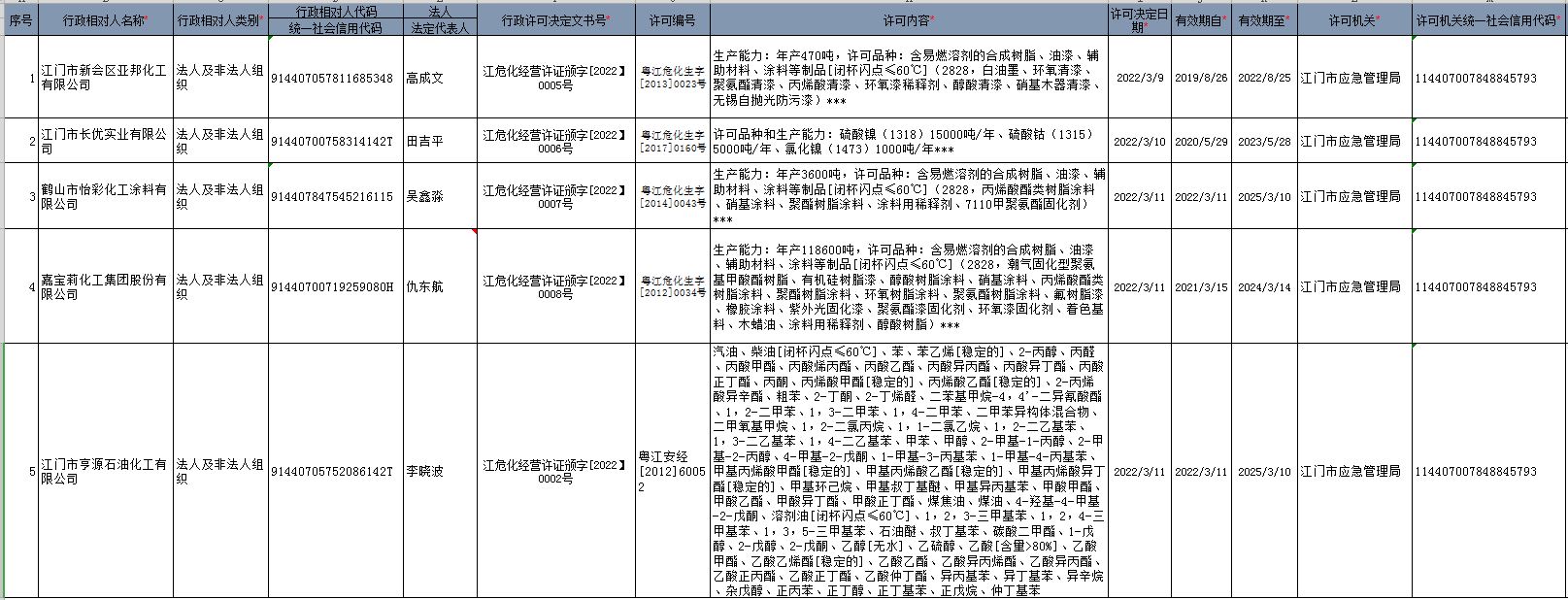The height and width of the screenshot is (600, 1568).
Task: Select the '行政相对人代码' merged header cell
Action: coord(336,12)
